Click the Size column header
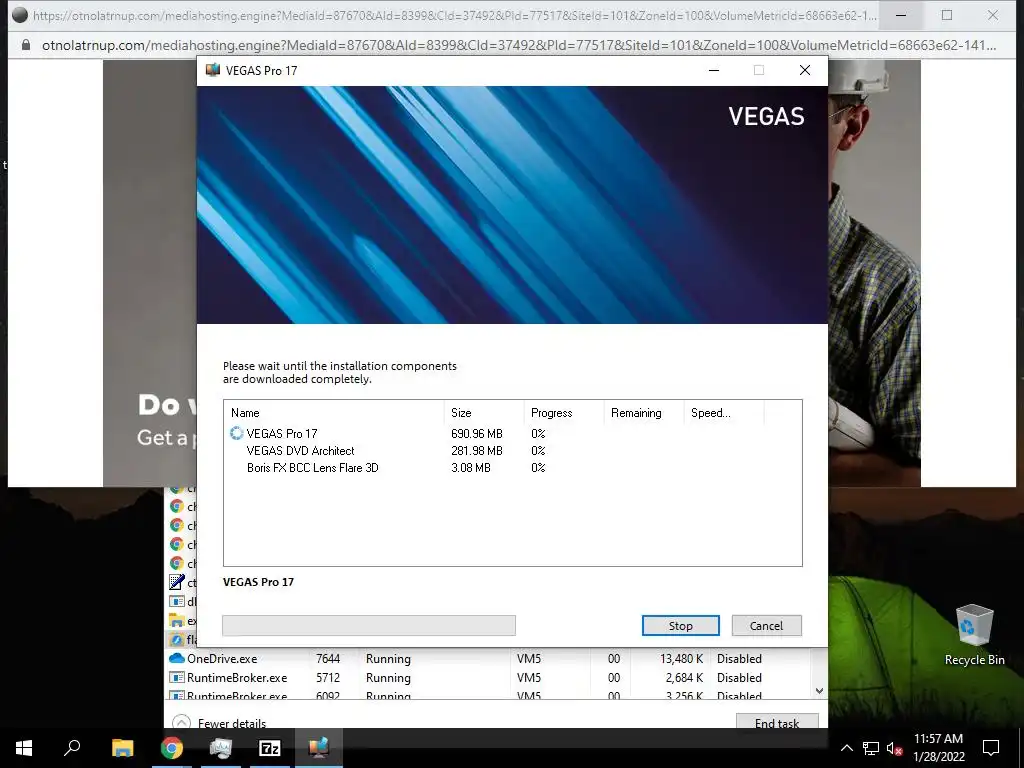The image size is (1024, 768). [484, 413]
